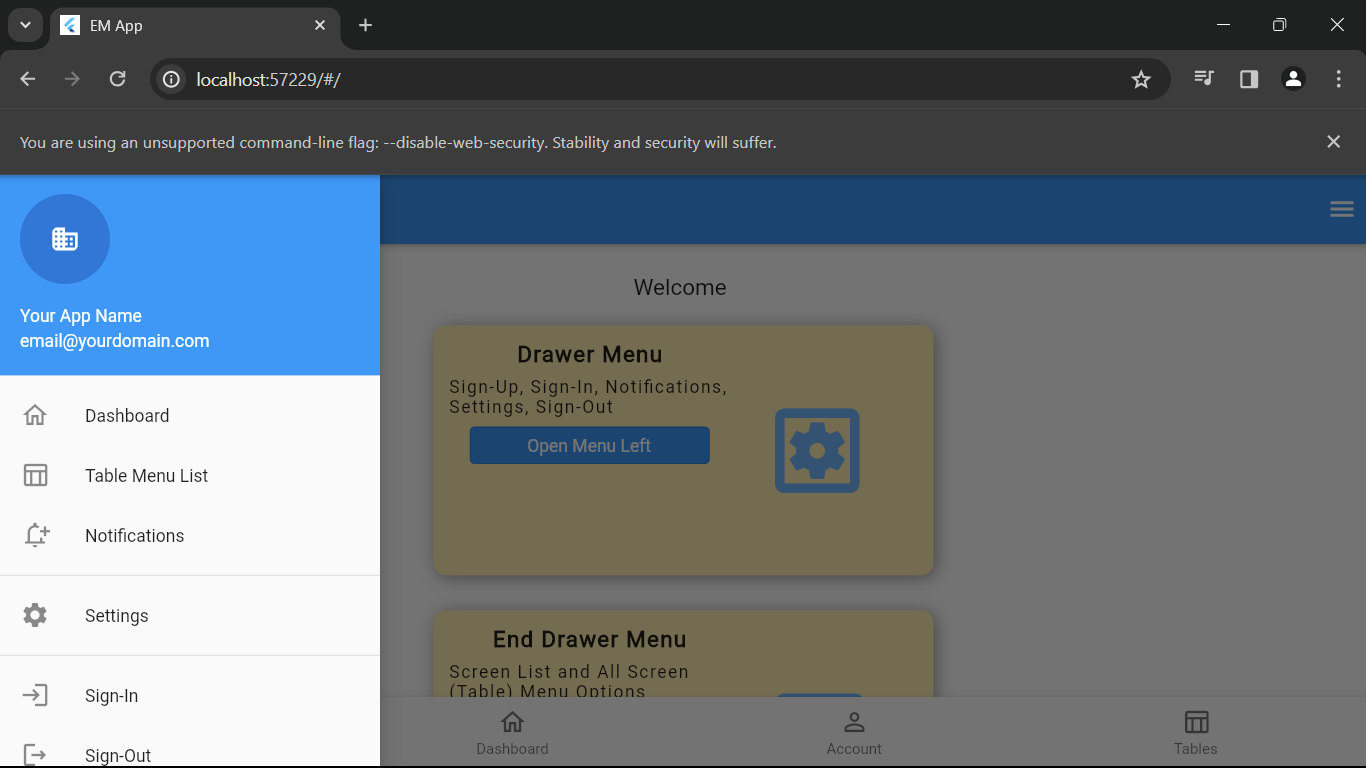Click the Open Menu Left button
1366x768 pixels.
click(590, 445)
